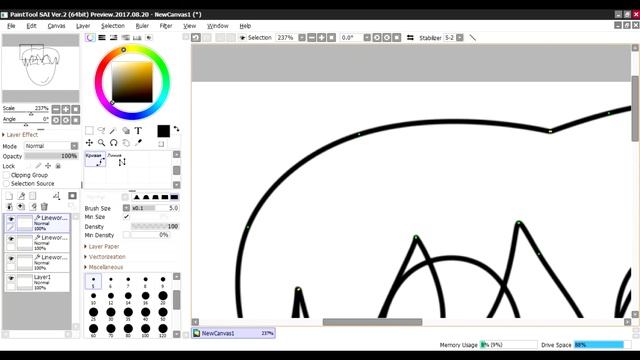Open the Filter menu
640x360 pixels.
point(166,26)
